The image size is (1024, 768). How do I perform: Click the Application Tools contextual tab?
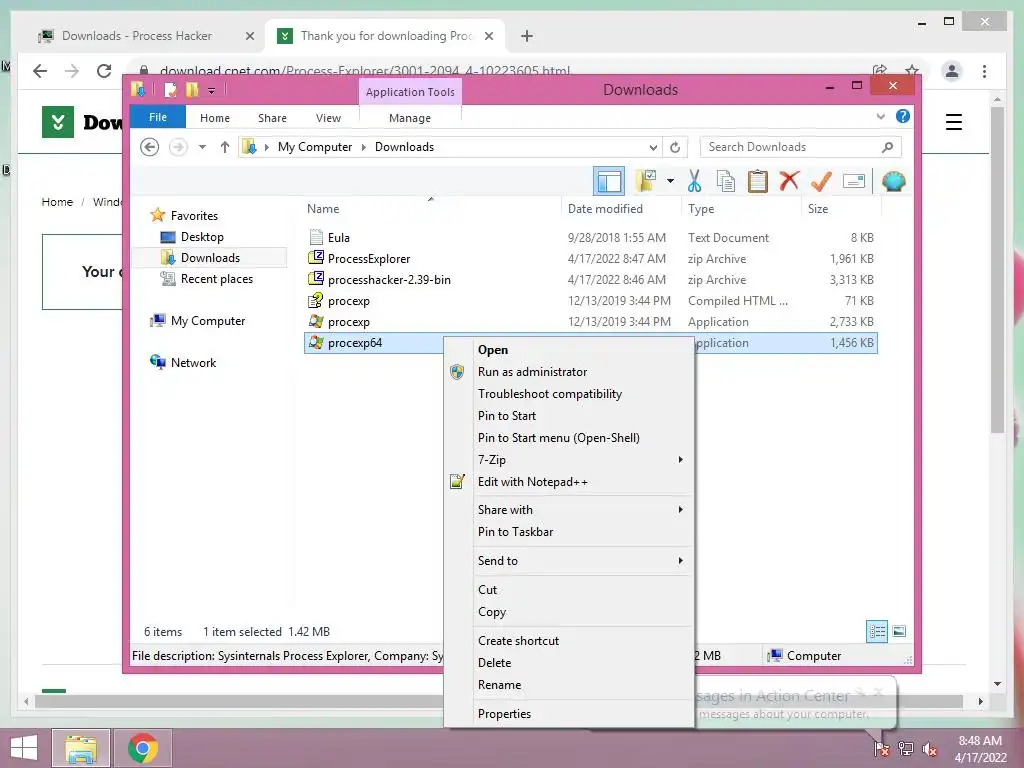[x=410, y=92]
